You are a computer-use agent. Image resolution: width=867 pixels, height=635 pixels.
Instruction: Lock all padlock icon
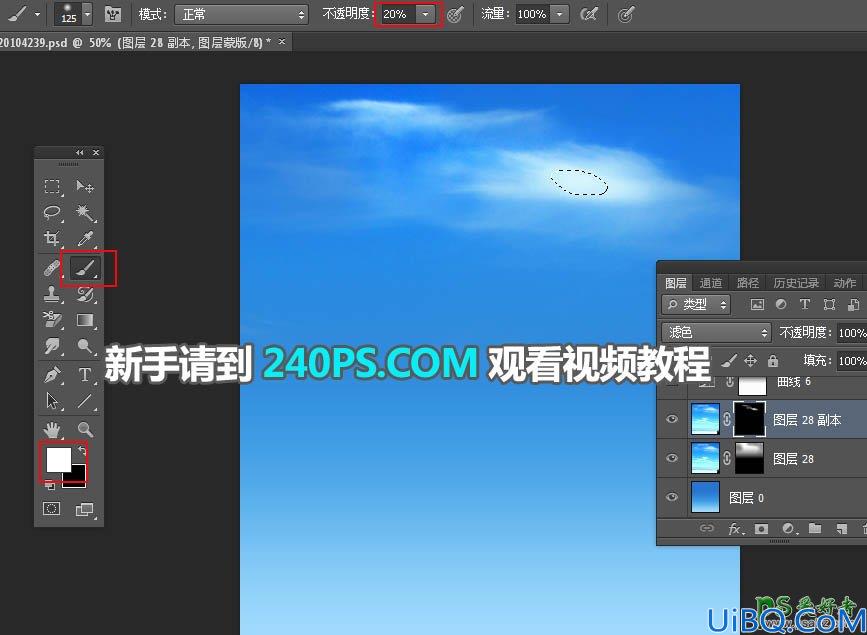coord(773,361)
